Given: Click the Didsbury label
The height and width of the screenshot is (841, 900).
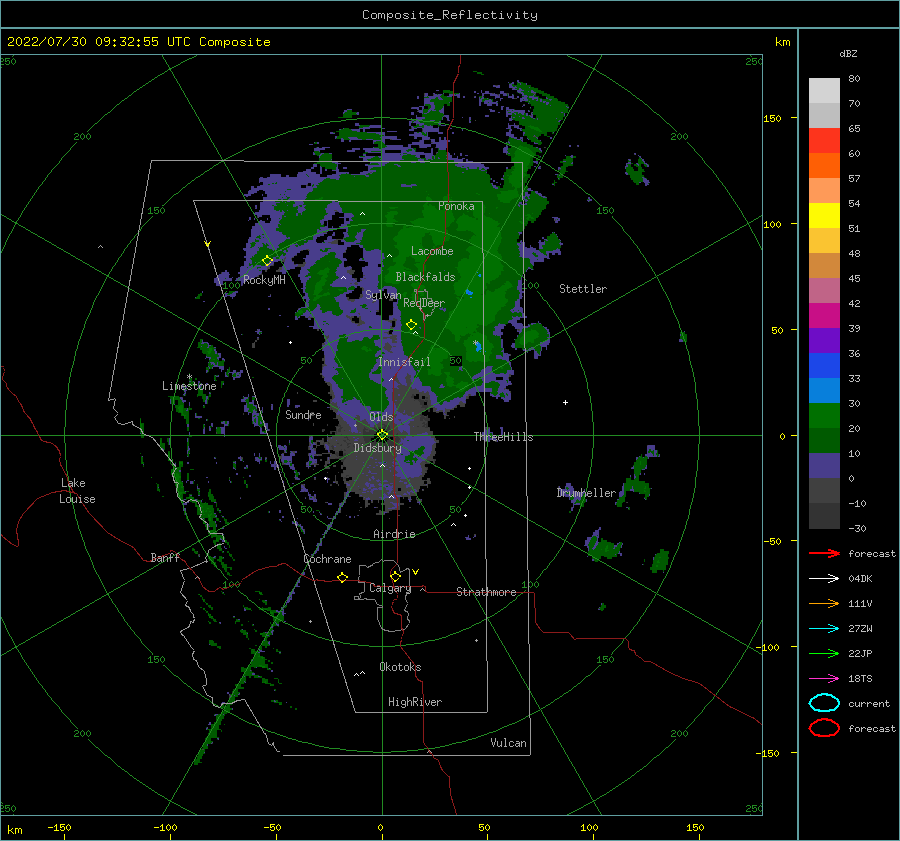Looking at the screenshot, I should [378, 448].
